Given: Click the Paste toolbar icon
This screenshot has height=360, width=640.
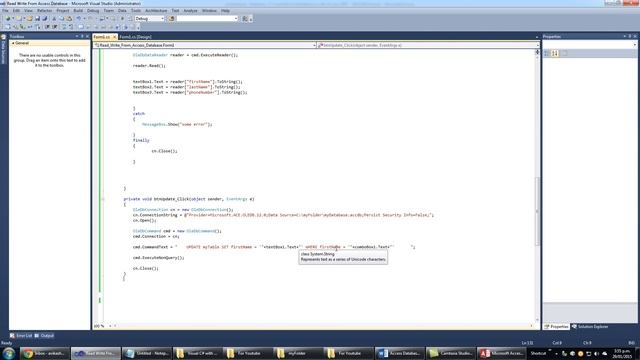Looking at the screenshot, I should (69, 19).
